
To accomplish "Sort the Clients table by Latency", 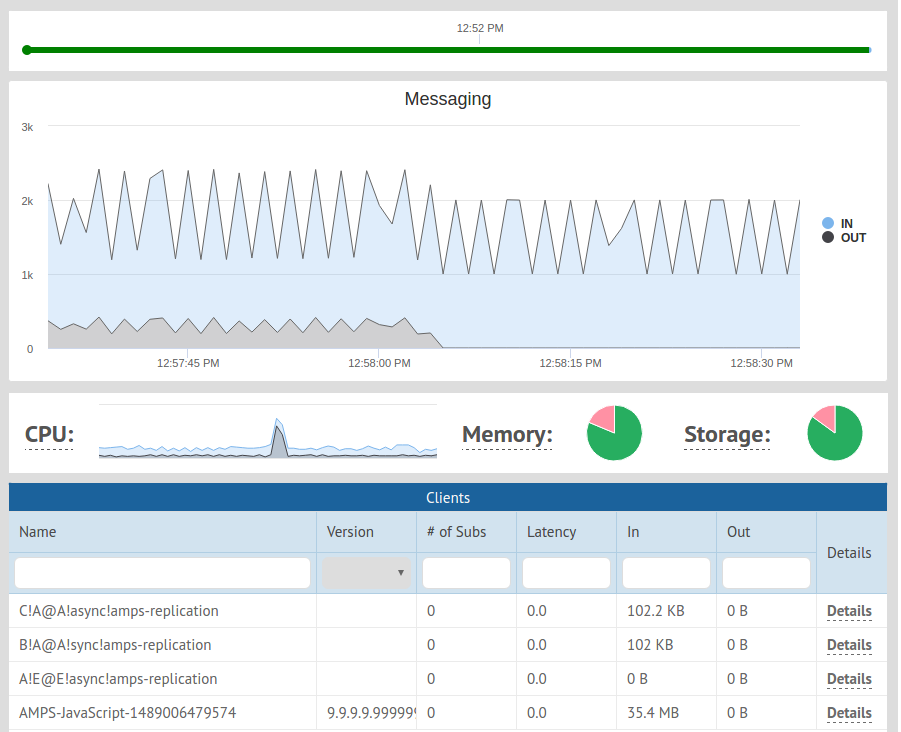I will coord(551,532).
